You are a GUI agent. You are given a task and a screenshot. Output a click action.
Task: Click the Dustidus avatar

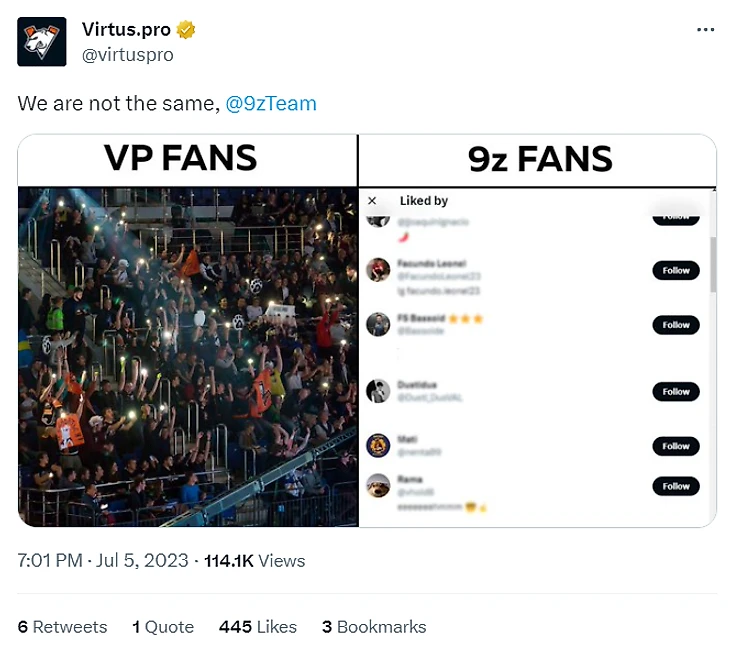pyautogui.click(x=377, y=391)
